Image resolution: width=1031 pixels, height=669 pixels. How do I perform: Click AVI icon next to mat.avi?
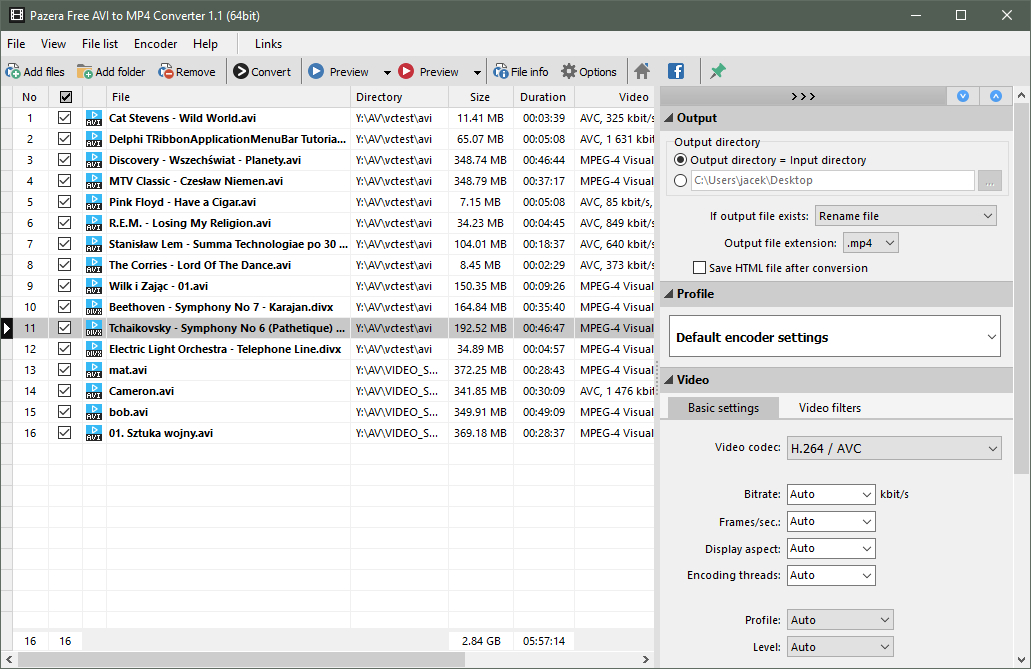pyautogui.click(x=94, y=370)
